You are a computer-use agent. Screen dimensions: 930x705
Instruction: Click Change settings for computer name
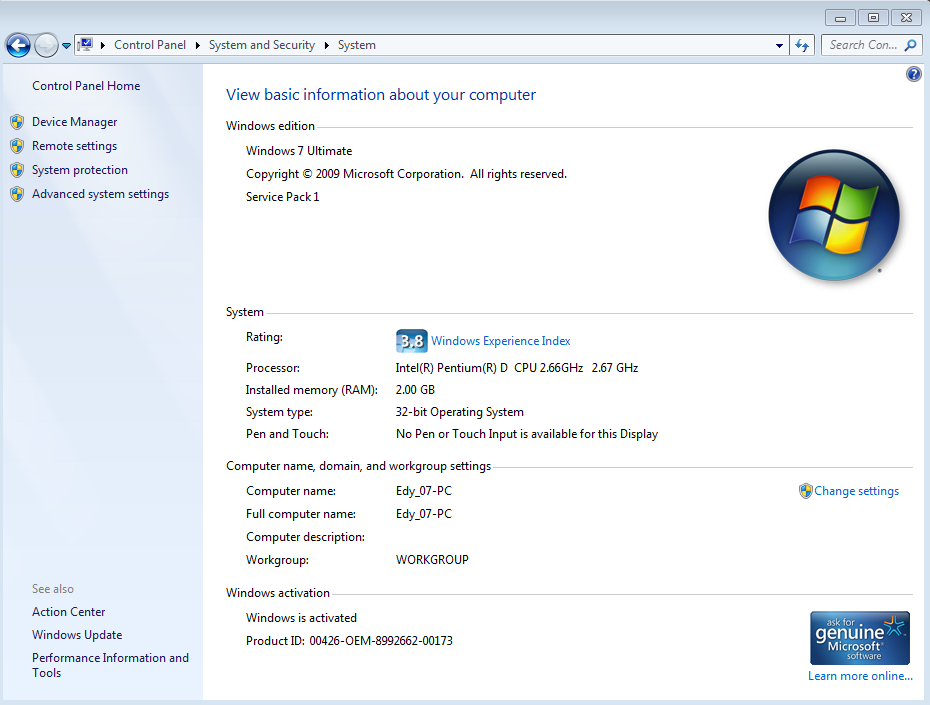tap(856, 491)
